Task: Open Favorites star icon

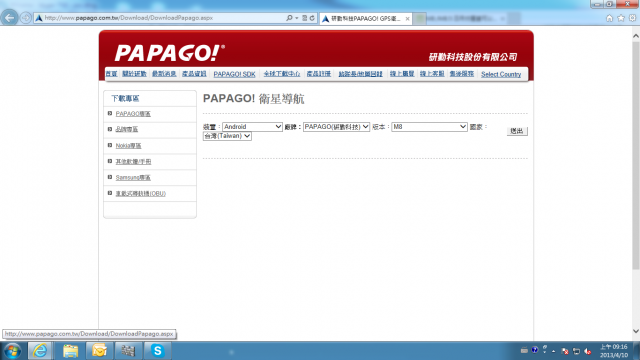Action: 621,18
